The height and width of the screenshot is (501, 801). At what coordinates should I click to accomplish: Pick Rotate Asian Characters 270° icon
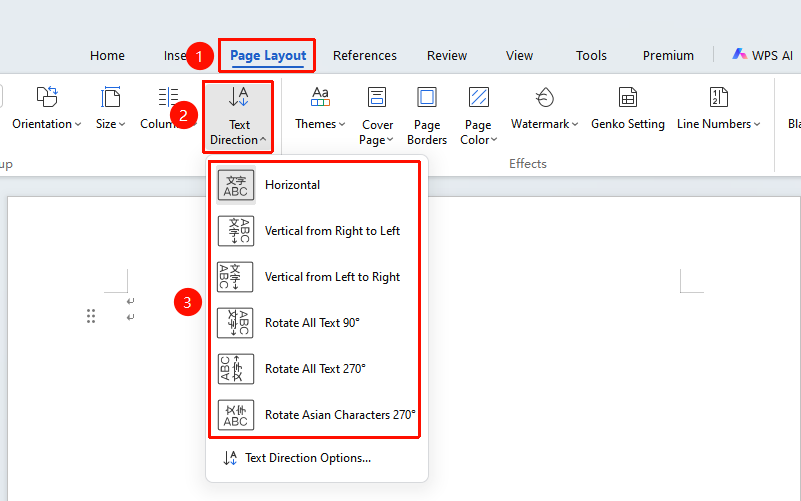pos(235,415)
